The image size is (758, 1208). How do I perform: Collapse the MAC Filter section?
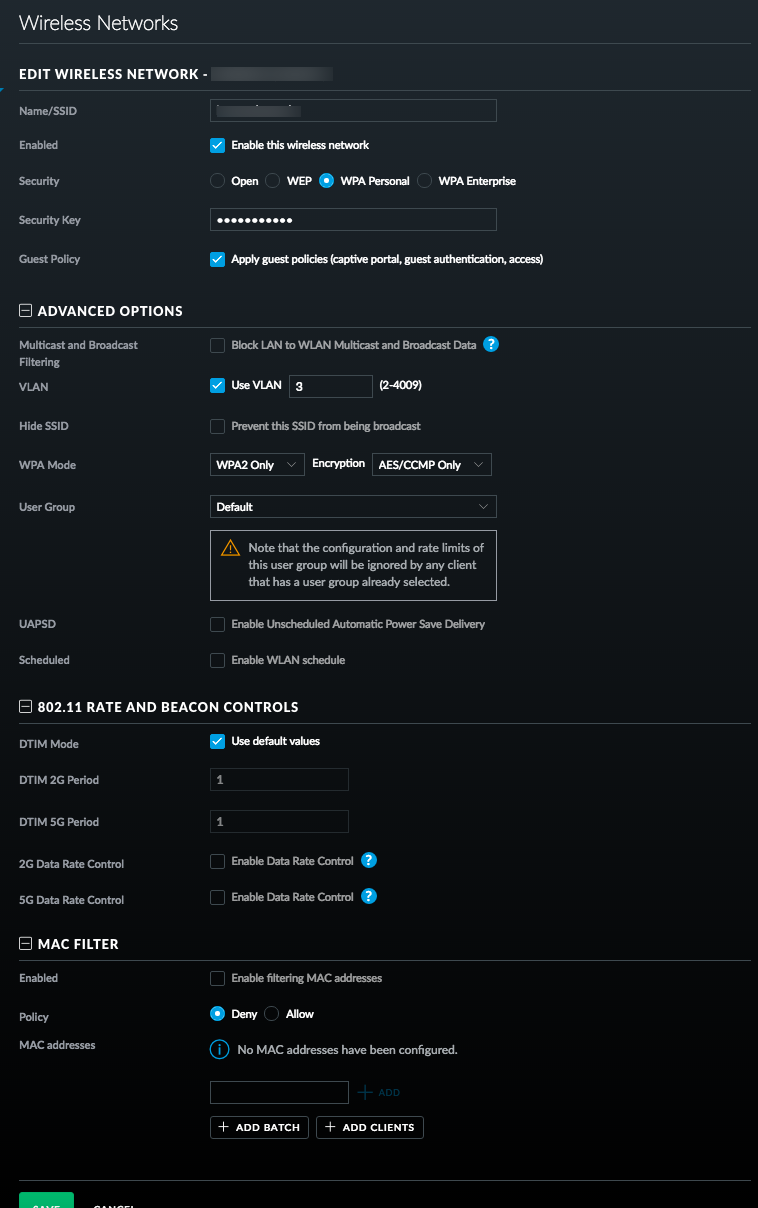26,944
